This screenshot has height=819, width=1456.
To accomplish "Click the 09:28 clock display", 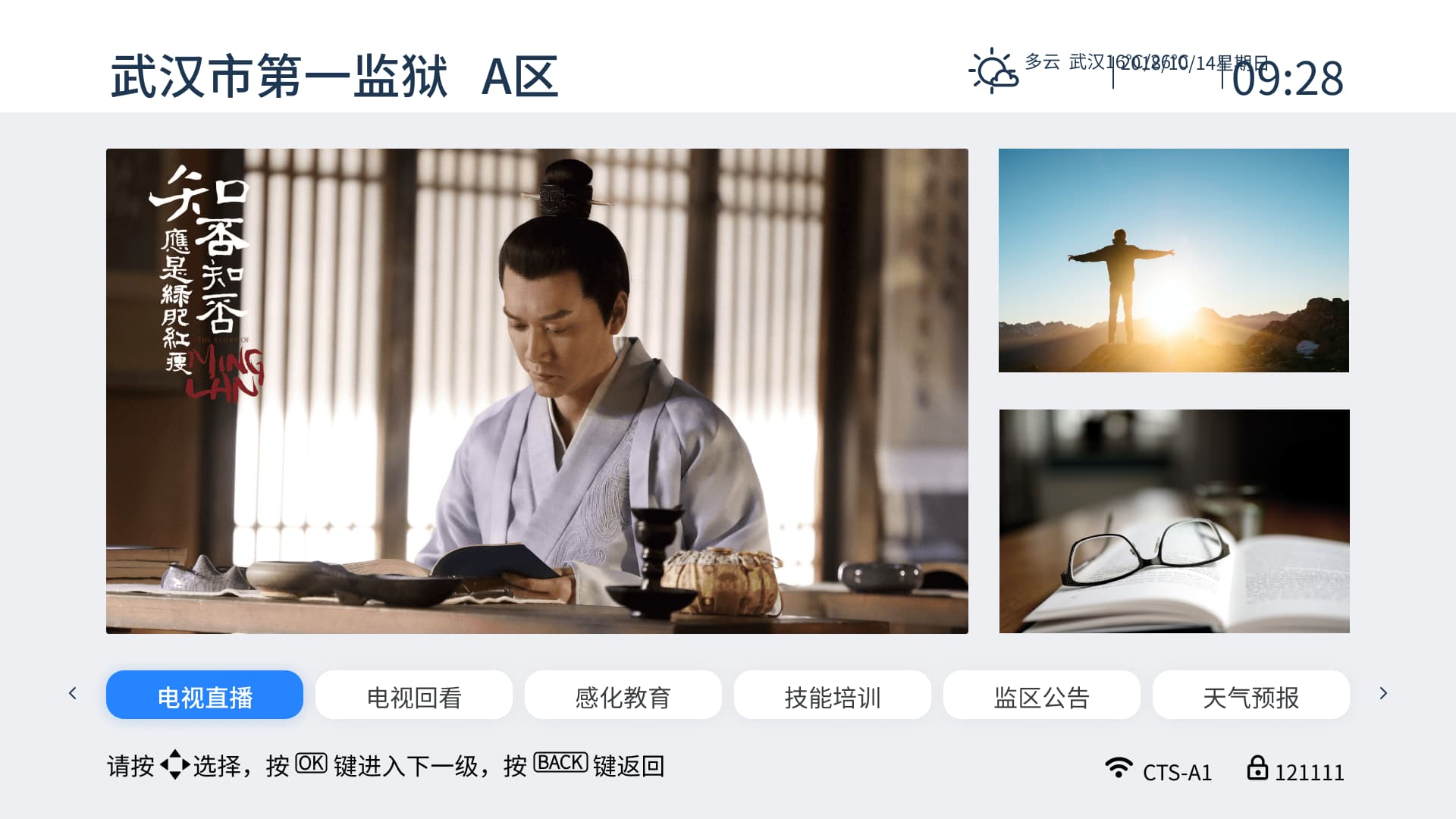I will pos(1288,79).
